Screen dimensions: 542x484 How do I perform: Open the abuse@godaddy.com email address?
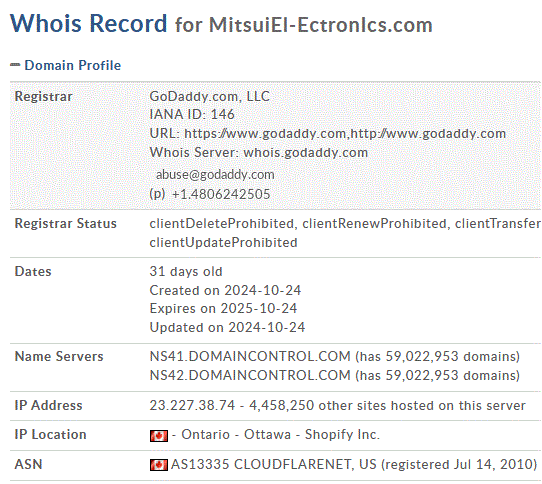(215, 175)
